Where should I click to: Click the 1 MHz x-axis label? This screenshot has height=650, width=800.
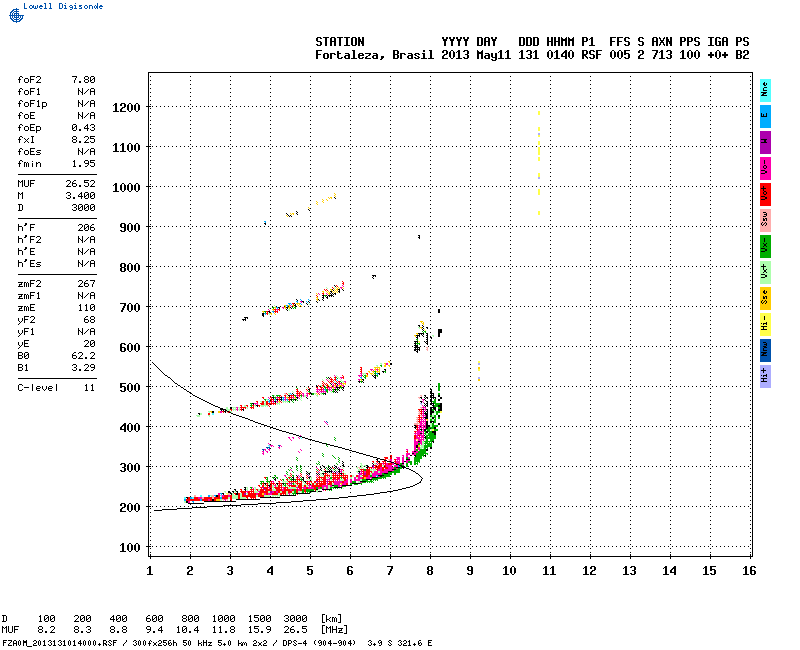(149, 571)
